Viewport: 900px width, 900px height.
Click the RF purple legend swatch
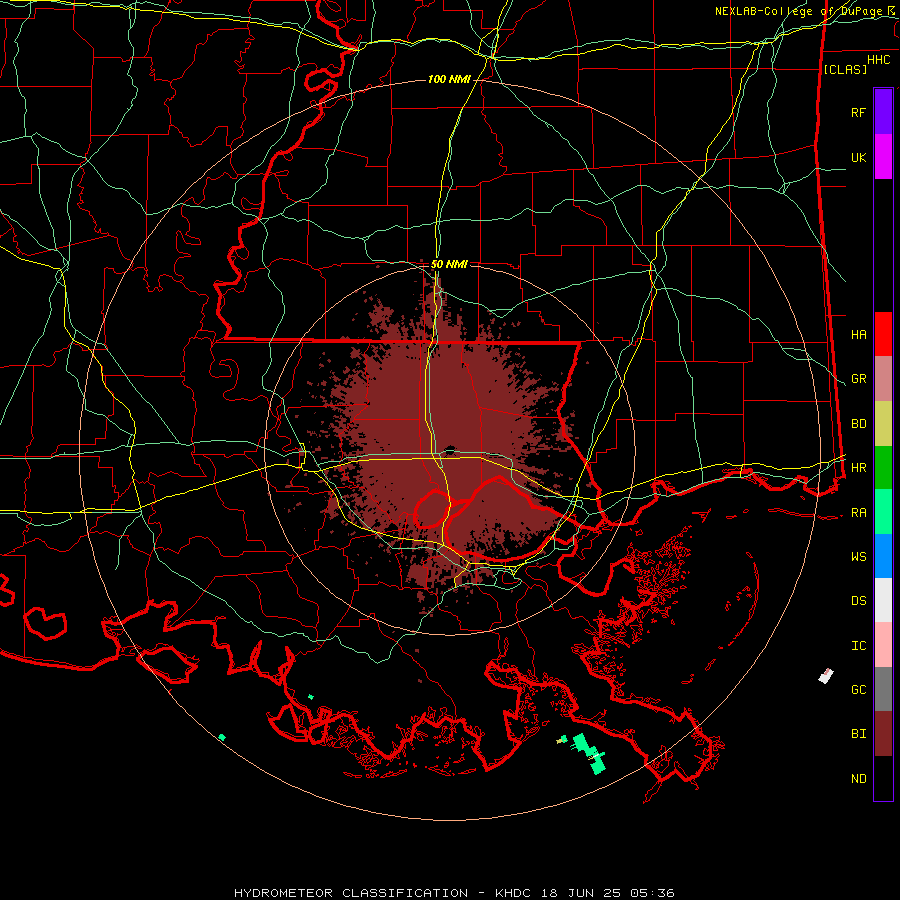coord(883,112)
